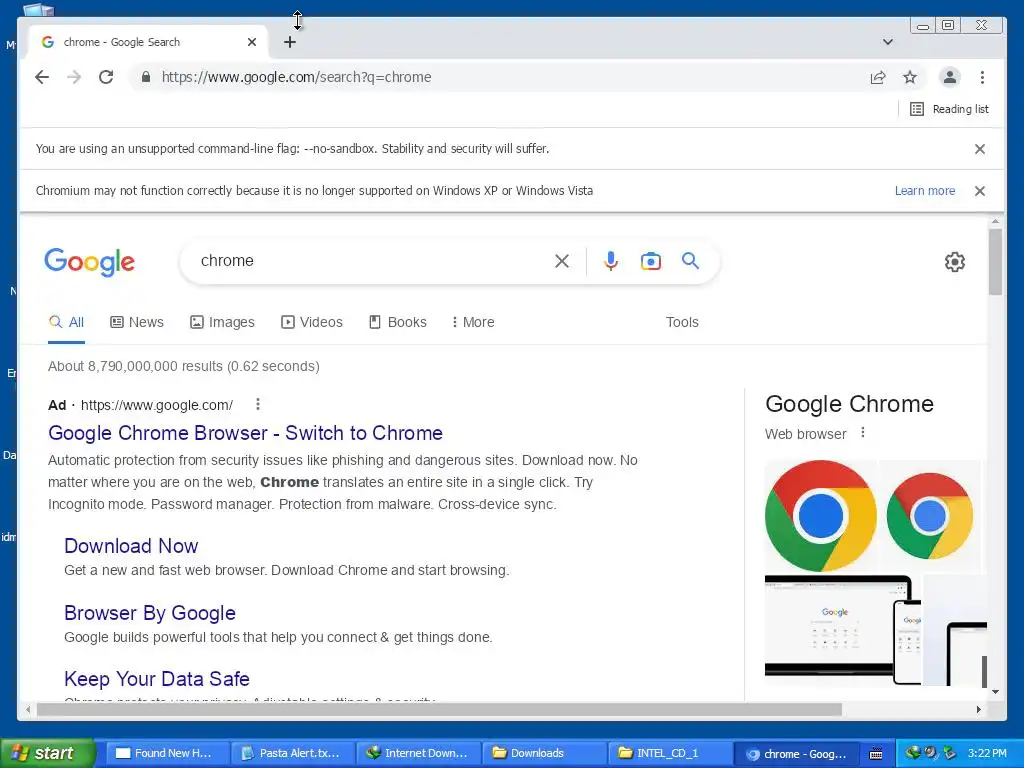Close the chrome - Google Search tab
Screen dimensions: 1024x768
click(x=252, y=42)
